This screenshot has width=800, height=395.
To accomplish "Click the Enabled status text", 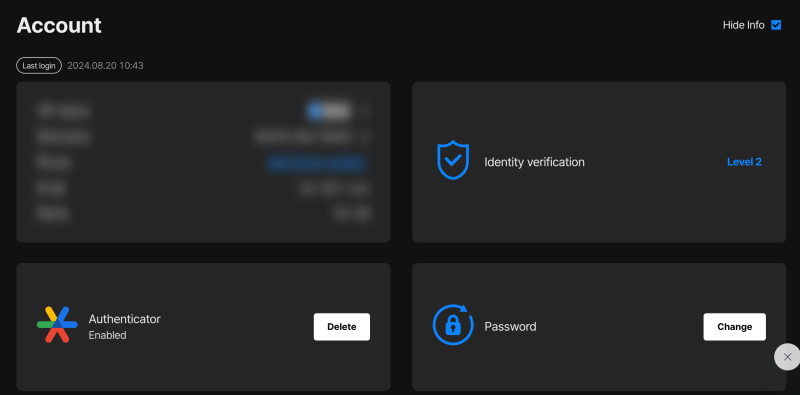I will tap(107, 335).
